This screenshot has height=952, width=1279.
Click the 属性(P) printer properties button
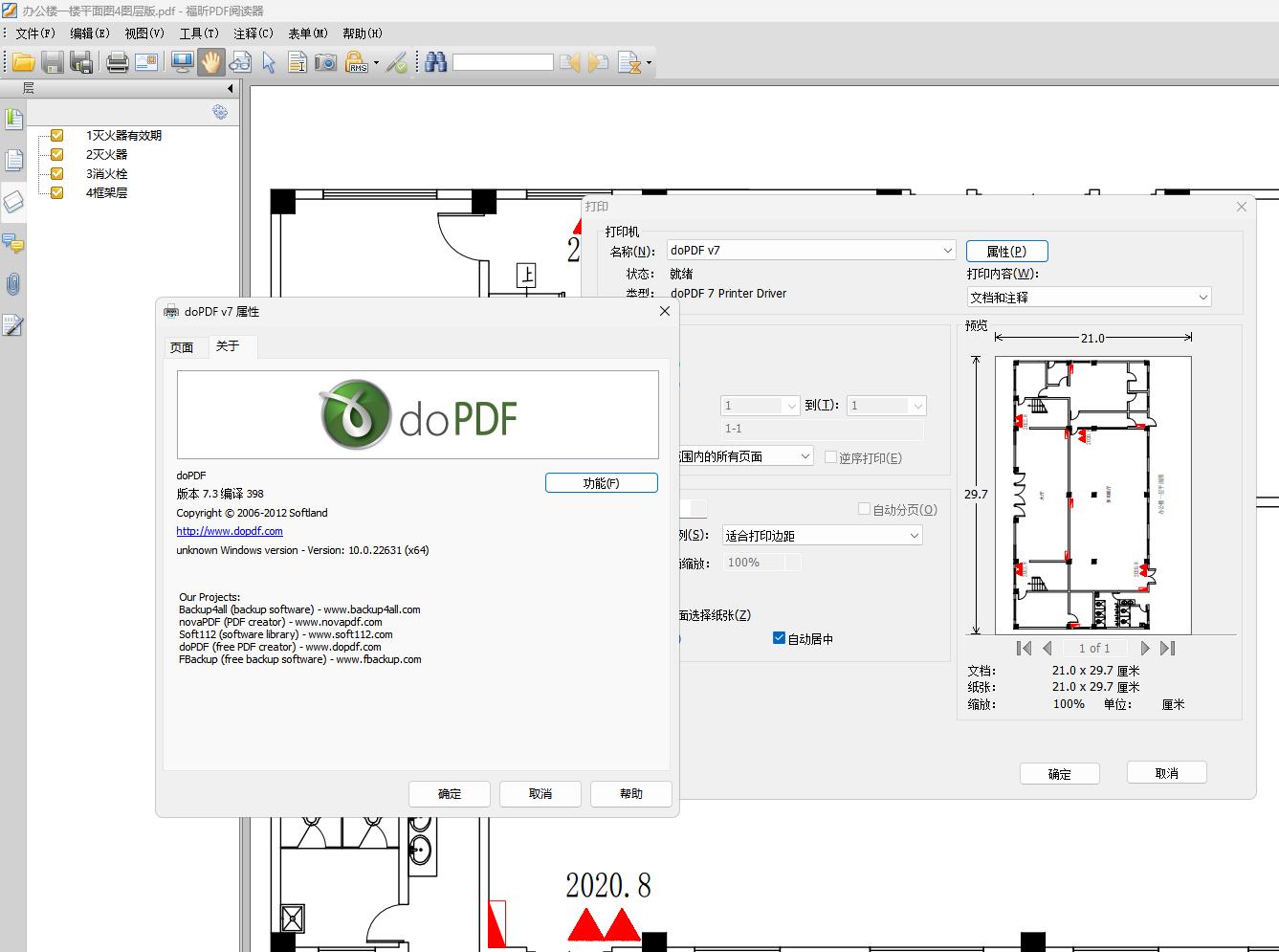click(x=1007, y=251)
